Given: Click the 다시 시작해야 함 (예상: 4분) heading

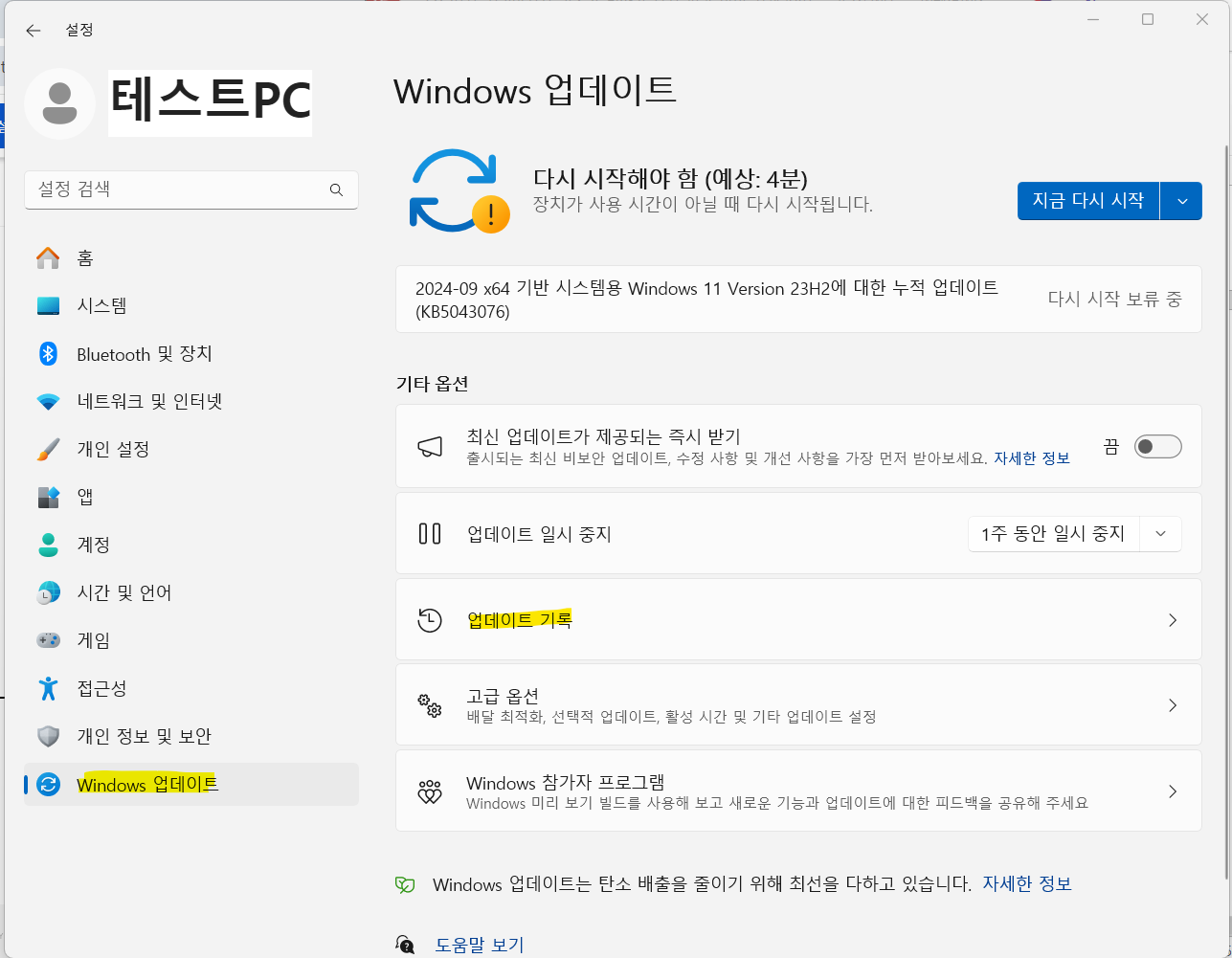Looking at the screenshot, I should [x=671, y=178].
